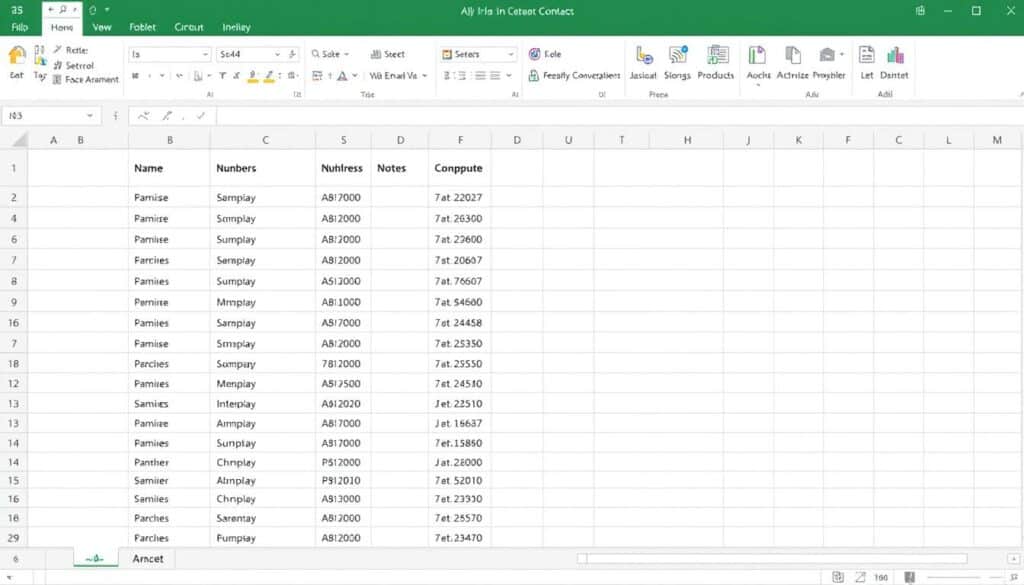Switch to the Vew ribbon tab
The width and height of the screenshot is (1024, 585).
(102, 27)
